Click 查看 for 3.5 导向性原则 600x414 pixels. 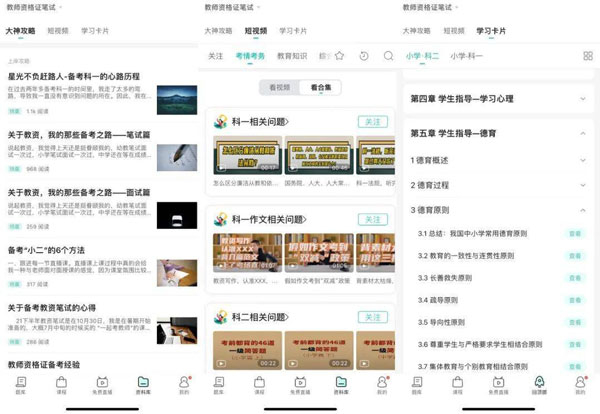click(x=575, y=322)
